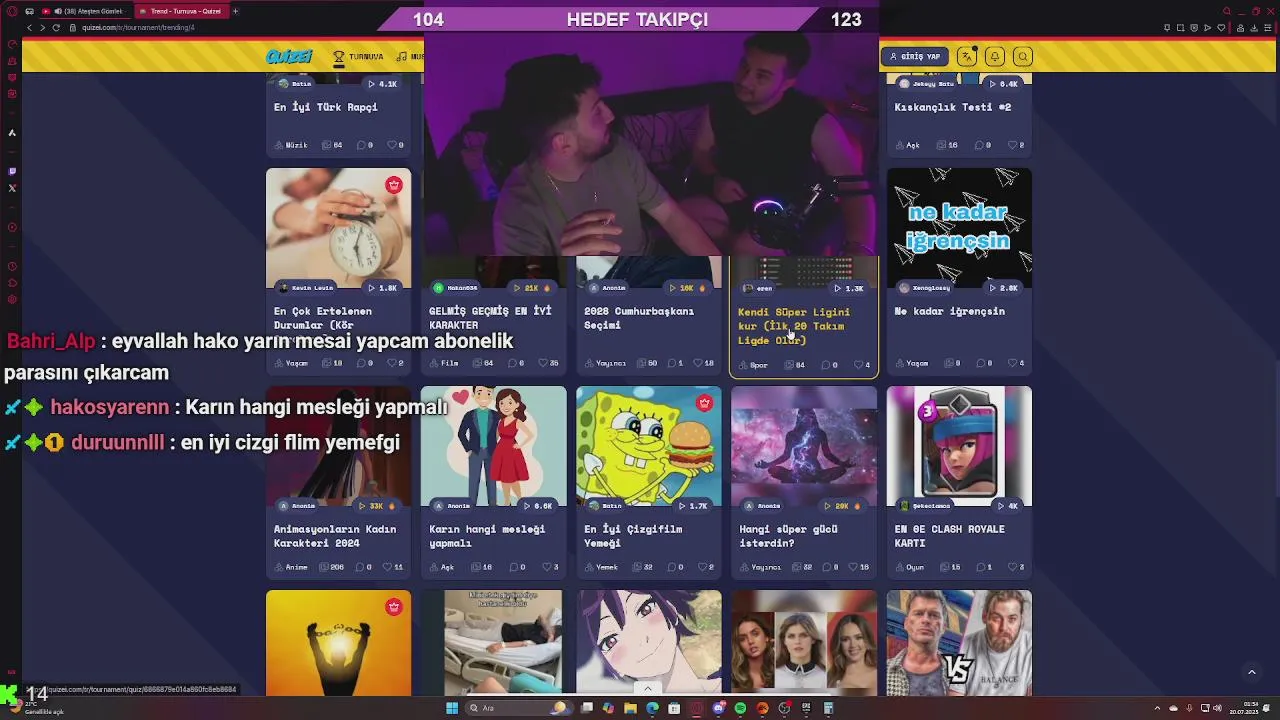Click the red badge on the alarm clock thumbnail

[394, 185]
